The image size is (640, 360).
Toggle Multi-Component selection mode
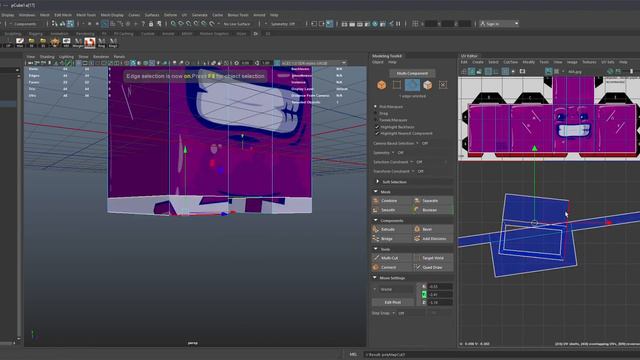(412, 73)
